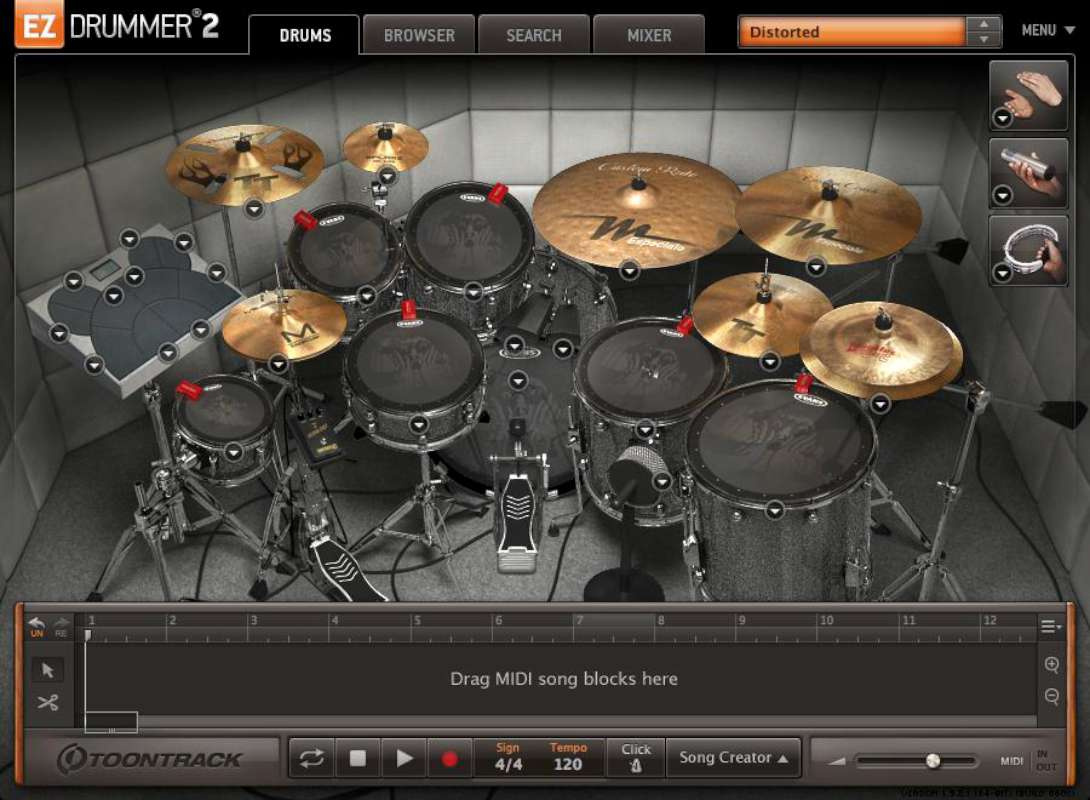Expand the Song Creator panel
This screenshot has width=1090, height=800.
(x=733, y=757)
